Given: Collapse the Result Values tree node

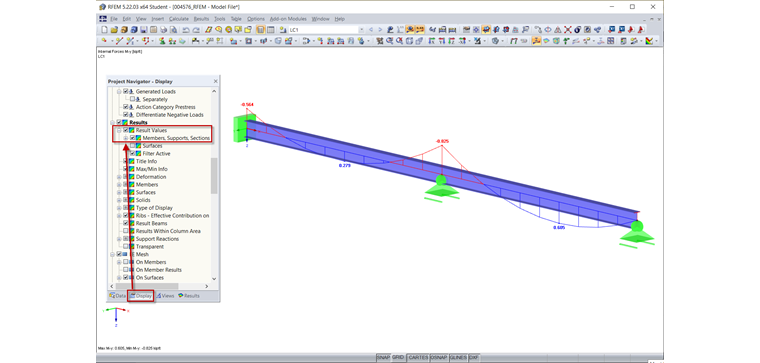Looking at the screenshot, I should (x=119, y=130).
